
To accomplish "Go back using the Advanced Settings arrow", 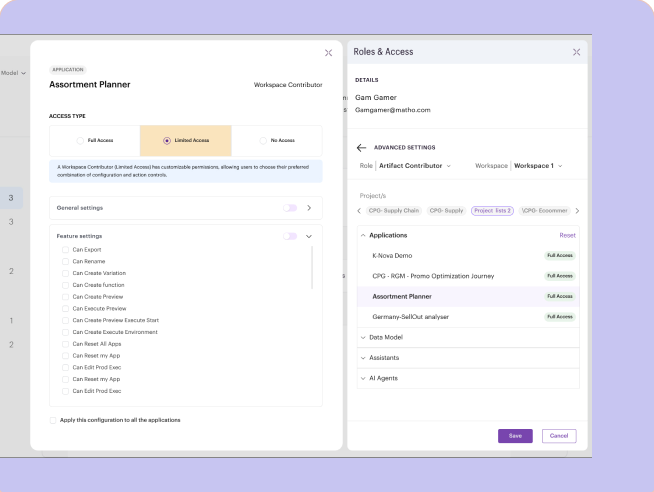I will (x=361, y=148).
